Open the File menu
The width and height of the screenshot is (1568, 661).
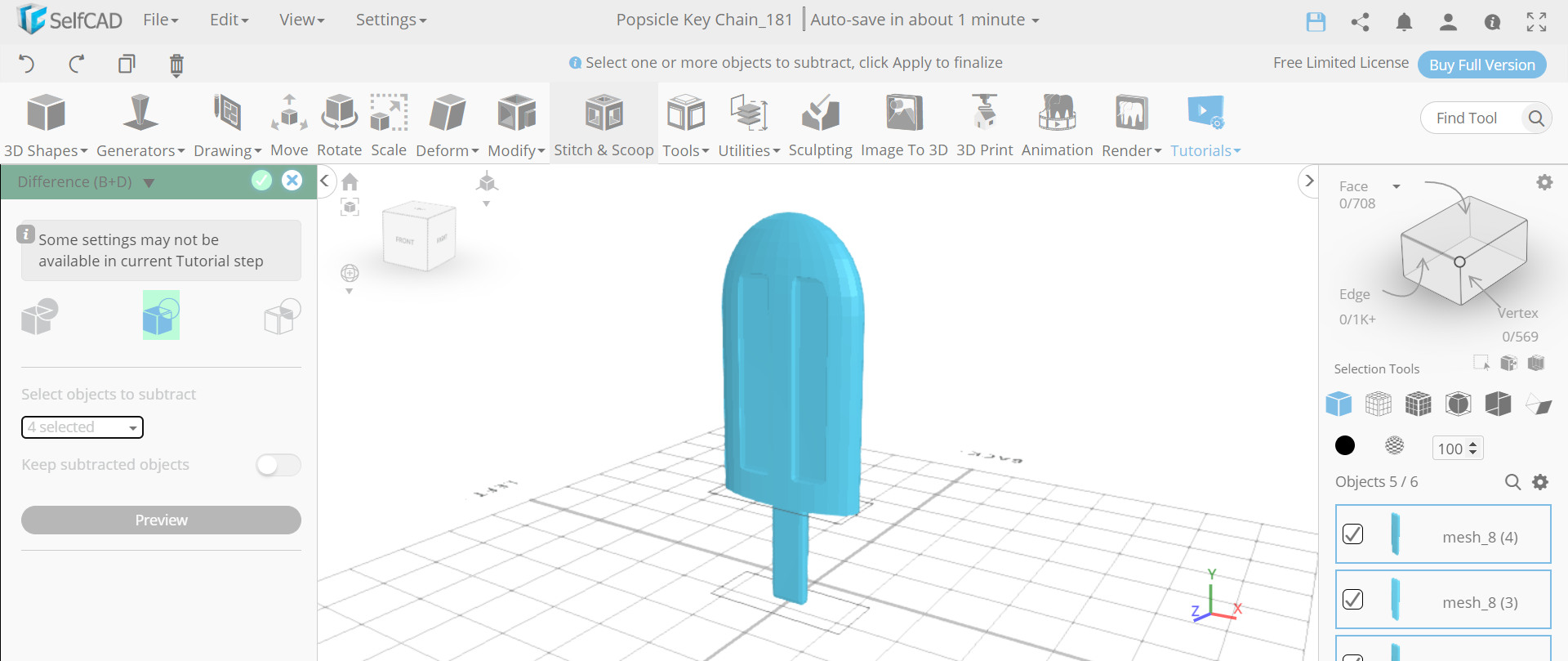click(161, 20)
